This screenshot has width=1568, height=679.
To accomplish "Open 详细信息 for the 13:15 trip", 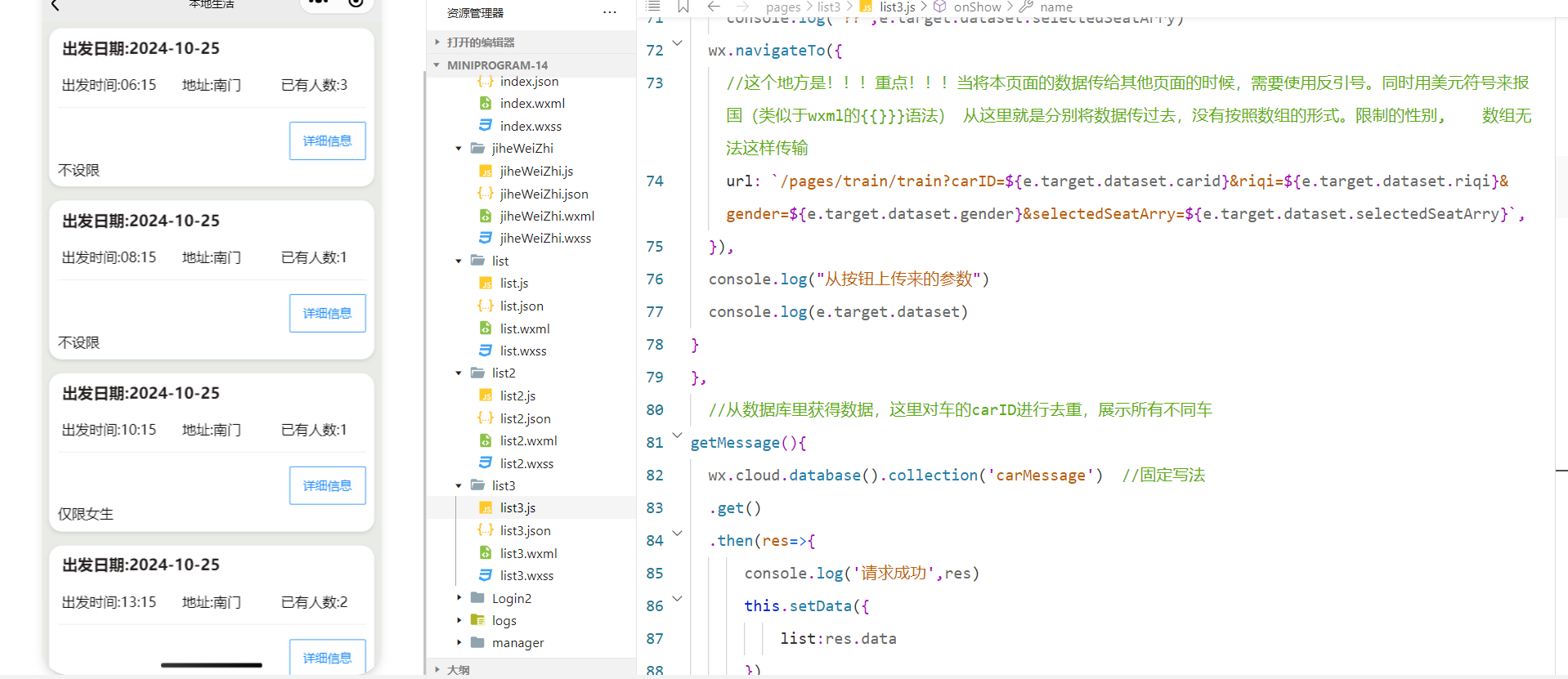I will pos(327,657).
